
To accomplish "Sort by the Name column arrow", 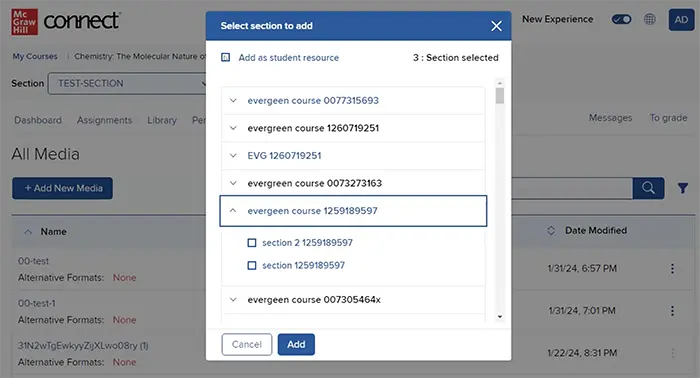I will (x=28, y=232).
